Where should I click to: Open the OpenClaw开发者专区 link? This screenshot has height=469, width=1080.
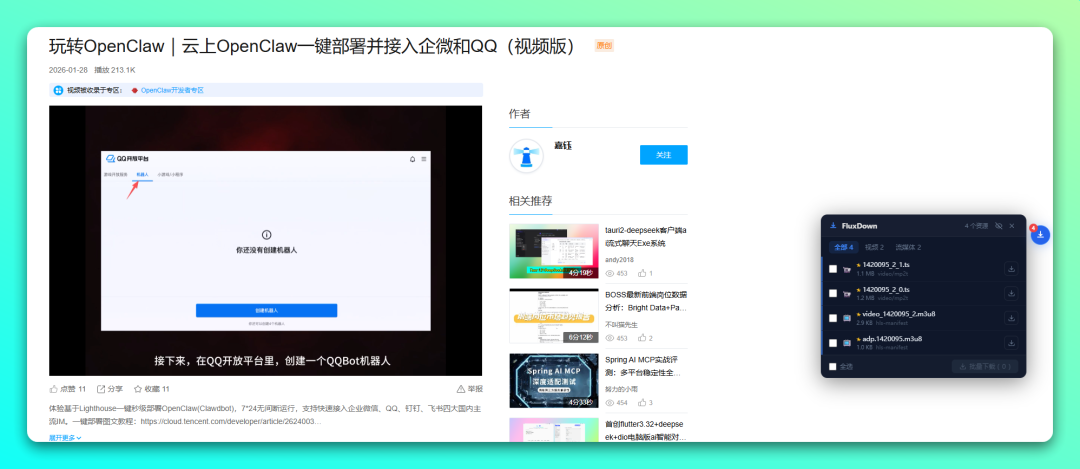click(171, 90)
